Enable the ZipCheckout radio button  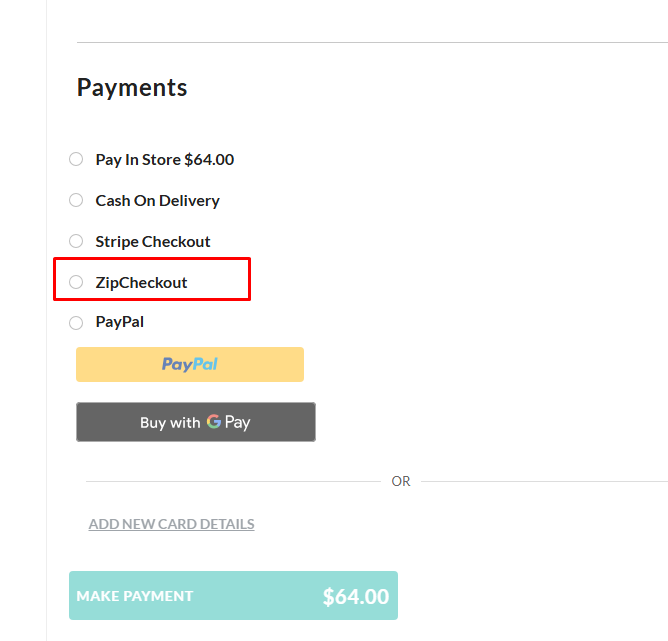pos(76,282)
